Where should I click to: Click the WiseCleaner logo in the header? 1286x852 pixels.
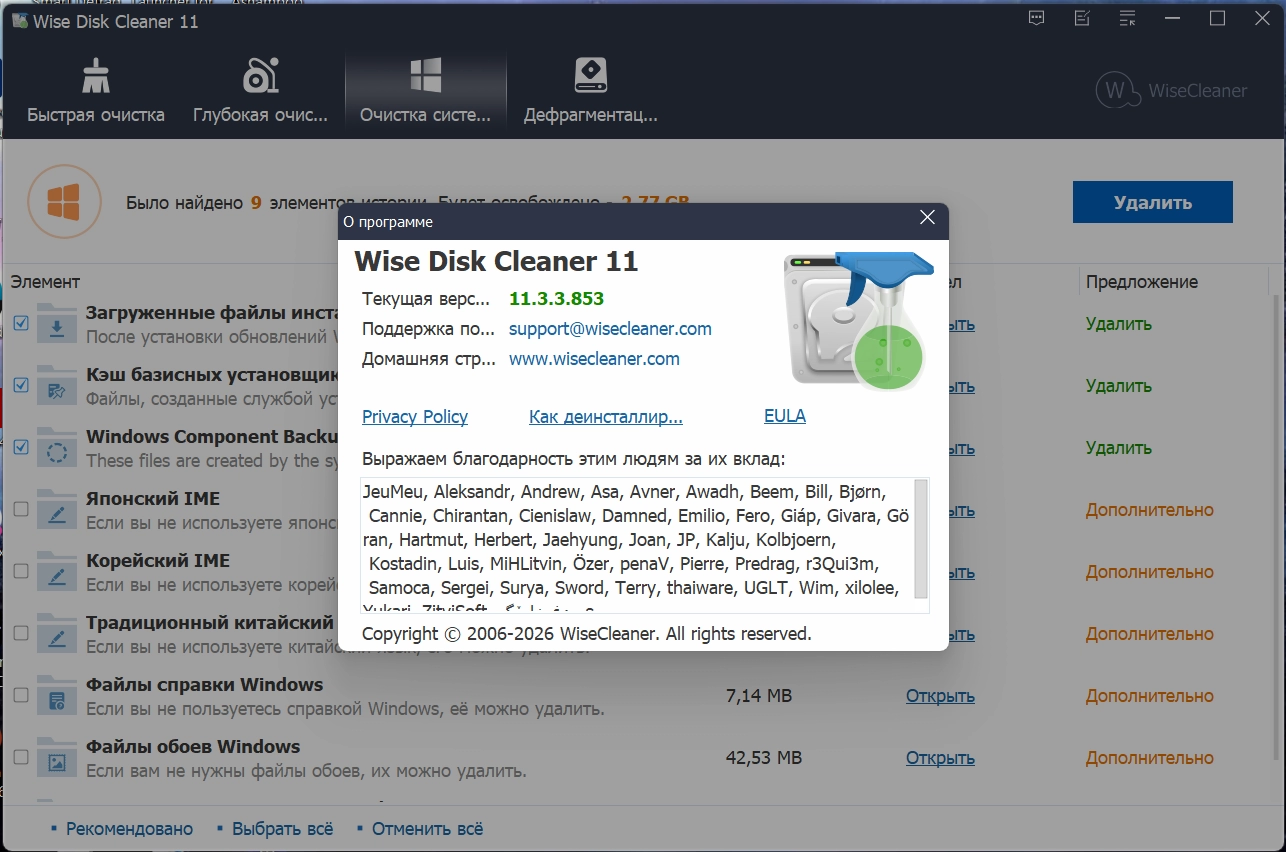click(x=1171, y=91)
